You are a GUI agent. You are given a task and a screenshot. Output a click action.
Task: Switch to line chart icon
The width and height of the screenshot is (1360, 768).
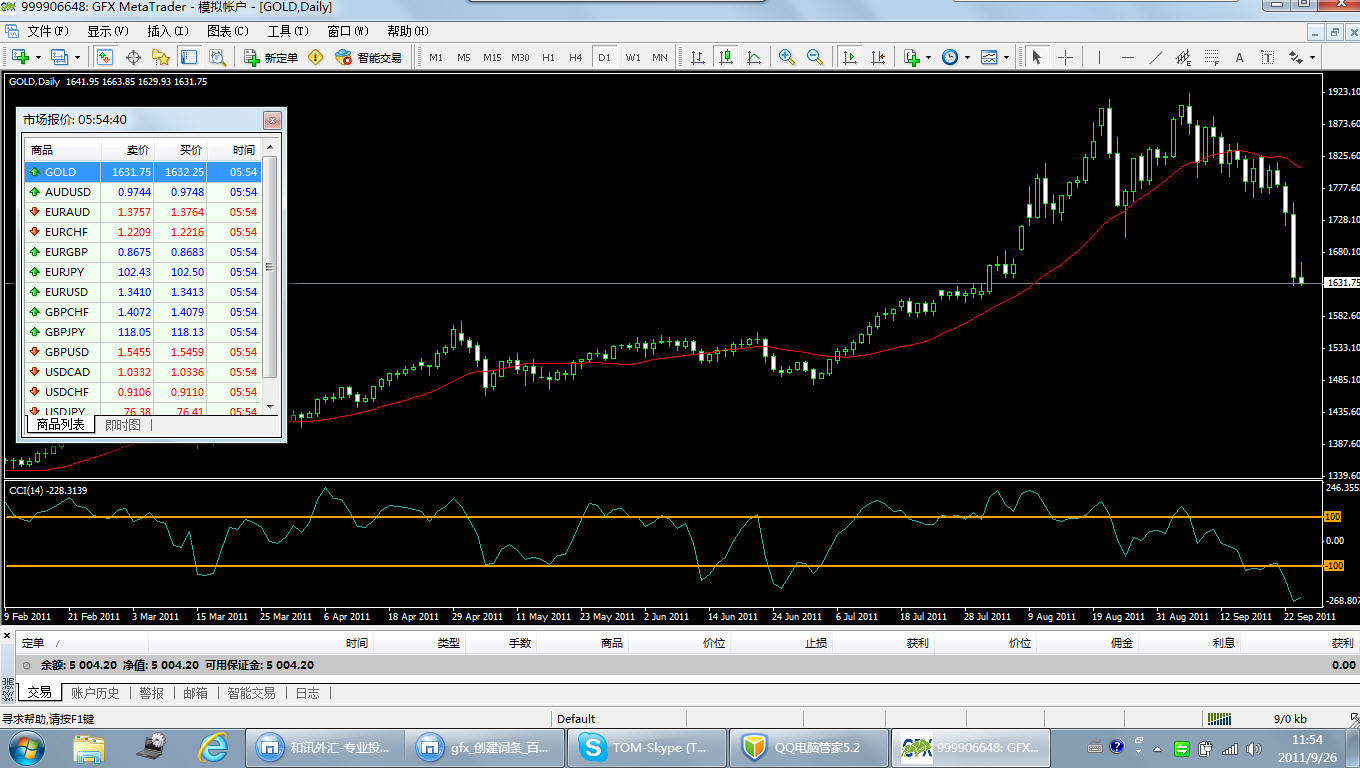point(754,57)
